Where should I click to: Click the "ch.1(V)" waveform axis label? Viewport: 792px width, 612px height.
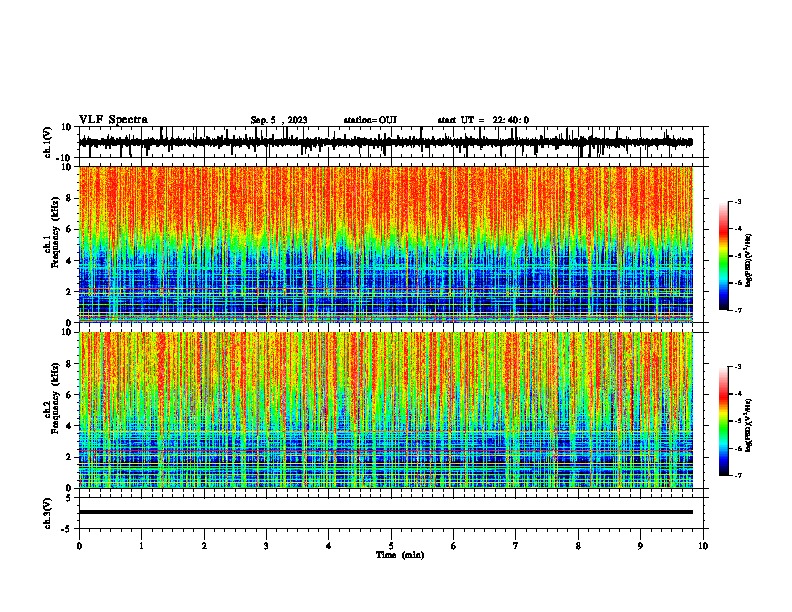coord(48,142)
